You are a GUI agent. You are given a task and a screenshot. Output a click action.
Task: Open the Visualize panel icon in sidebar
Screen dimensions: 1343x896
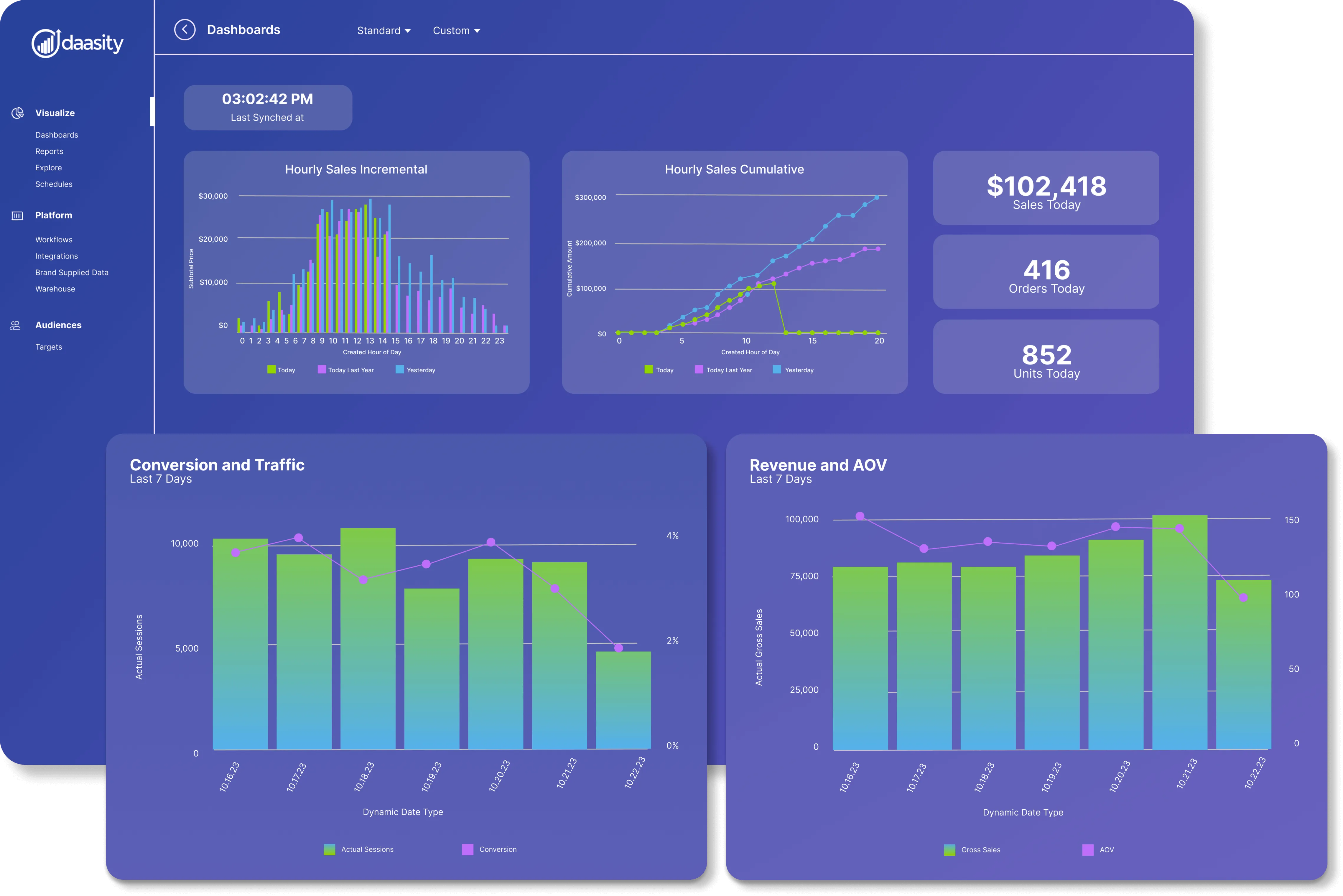coord(17,113)
